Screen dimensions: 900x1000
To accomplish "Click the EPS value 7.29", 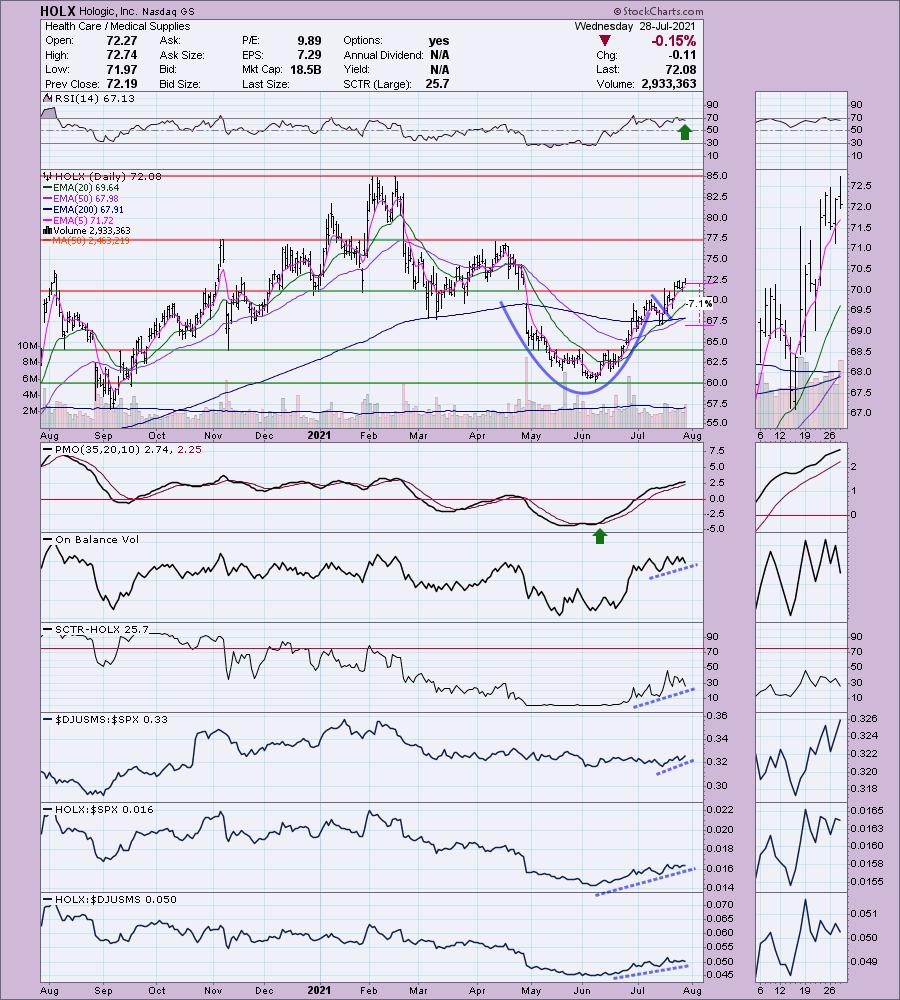I will click(309, 55).
